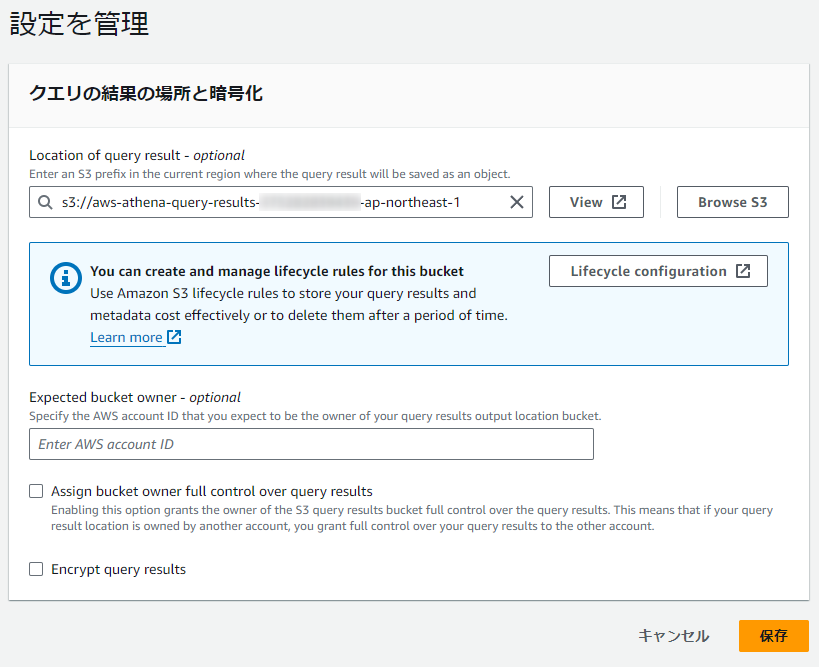Viewport: 819px width, 667px height.
Task: Open the Lifecycle configuration page
Action: coord(658,270)
